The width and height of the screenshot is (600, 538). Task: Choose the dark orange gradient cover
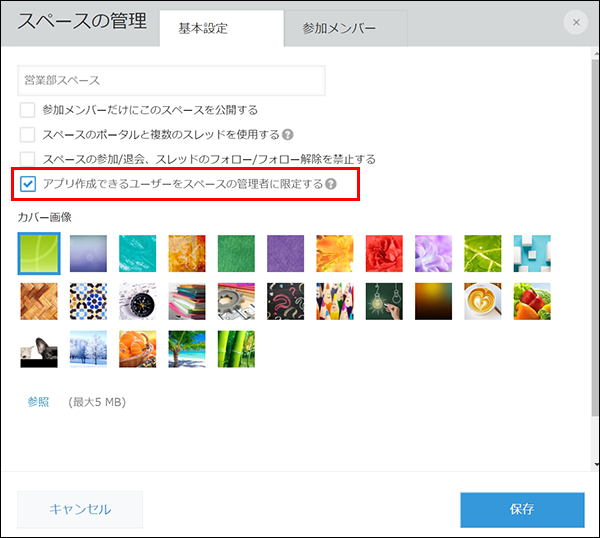pos(434,302)
